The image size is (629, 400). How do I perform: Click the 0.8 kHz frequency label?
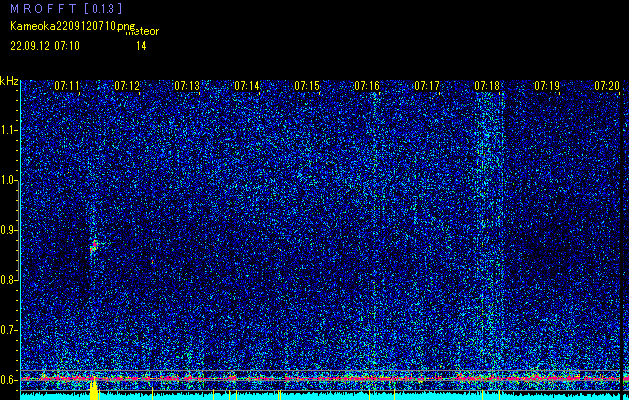tap(8, 280)
